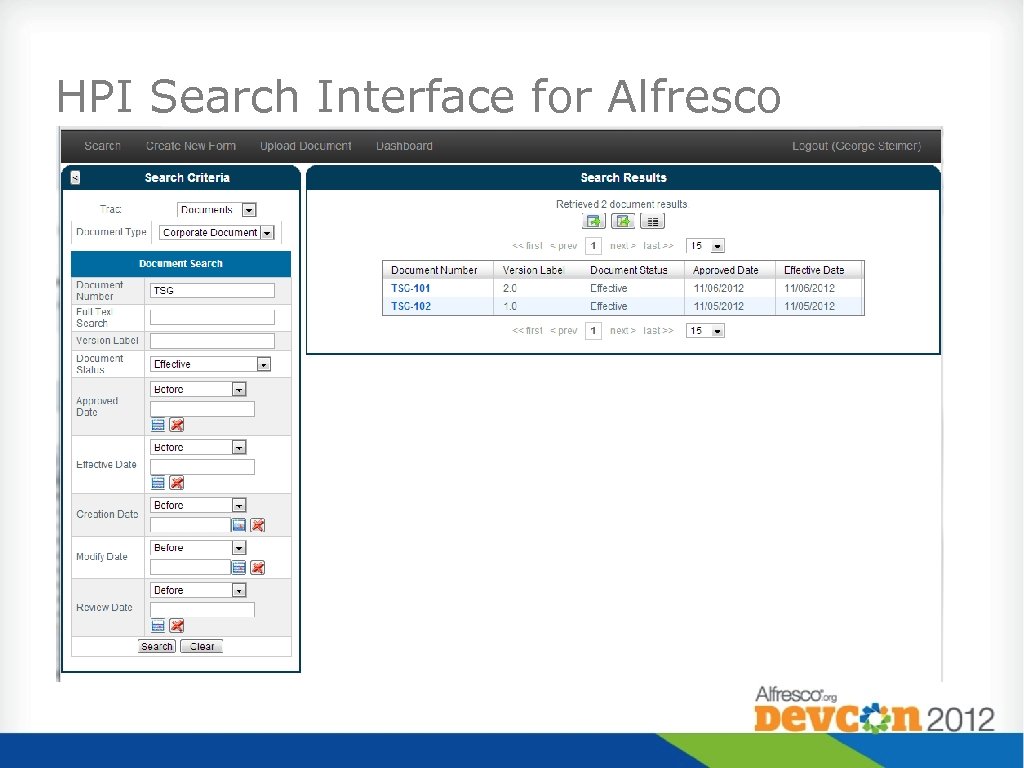The width and height of the screenshot is (1024, 768).
Task: Click the first export icon under results
Action: click(594, 221)
